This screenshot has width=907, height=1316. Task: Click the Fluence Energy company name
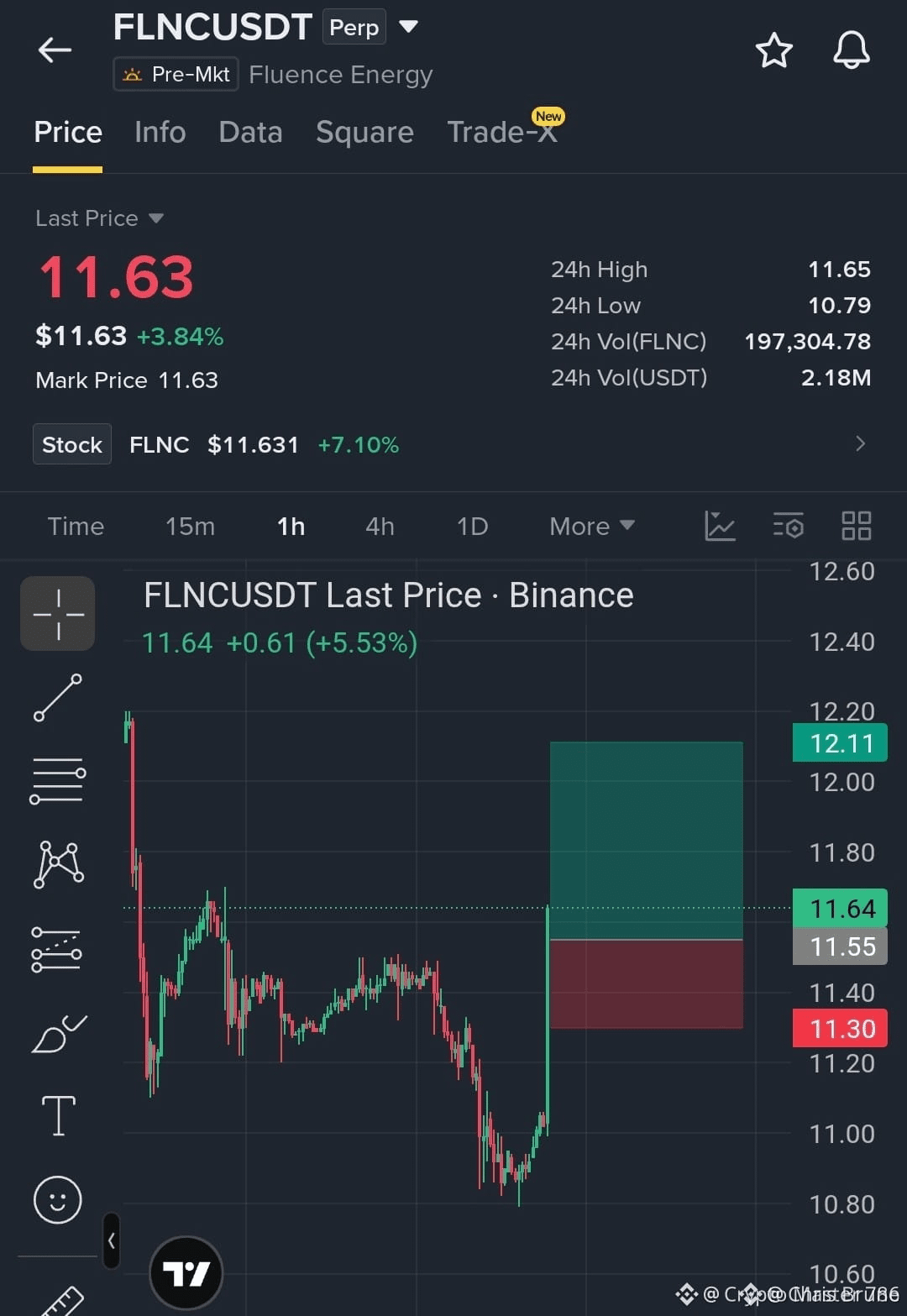click(341, 75)
